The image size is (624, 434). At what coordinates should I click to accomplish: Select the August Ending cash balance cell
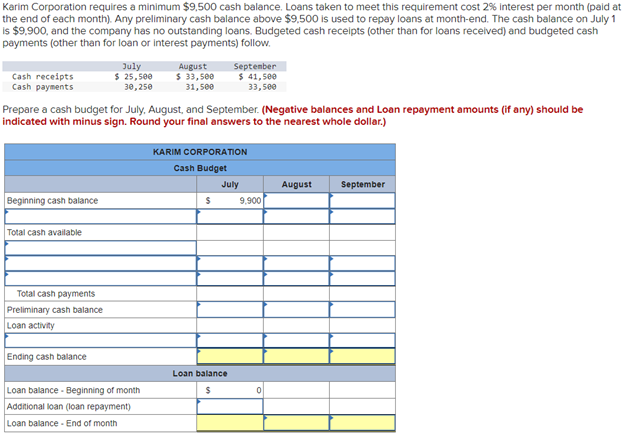(296, 356)
